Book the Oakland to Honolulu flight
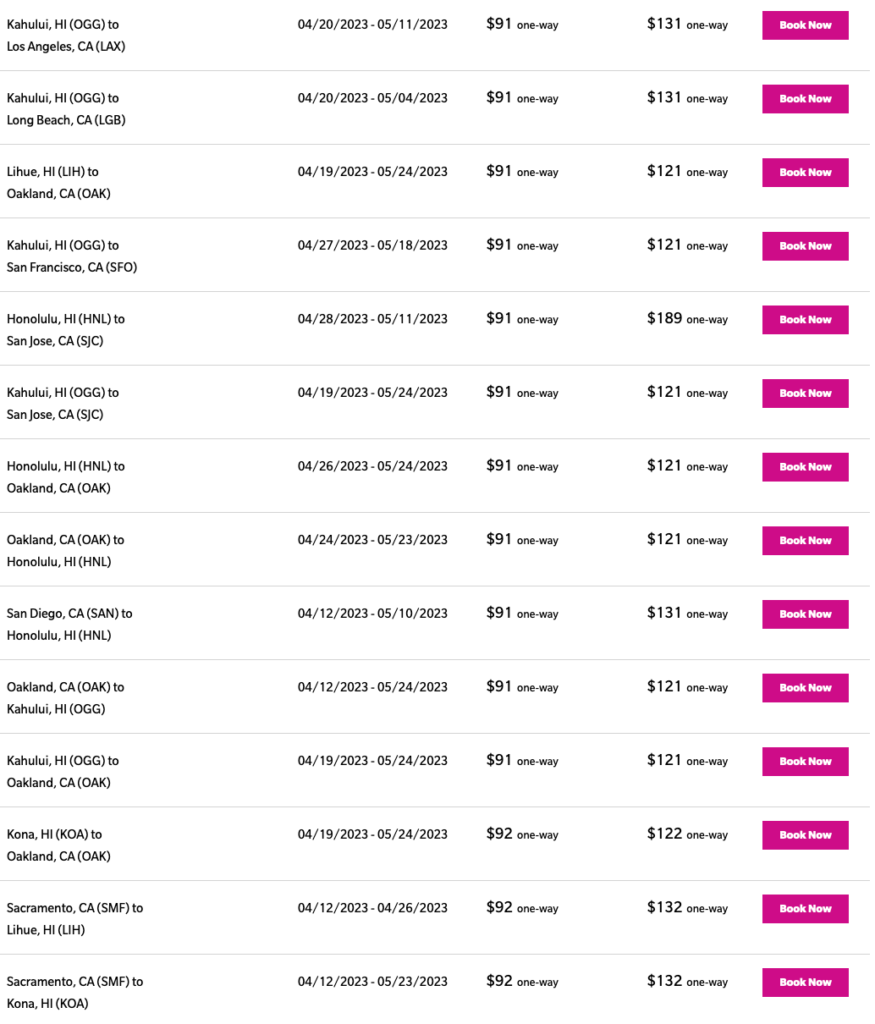875x1024 pixels. pos(805,541)
